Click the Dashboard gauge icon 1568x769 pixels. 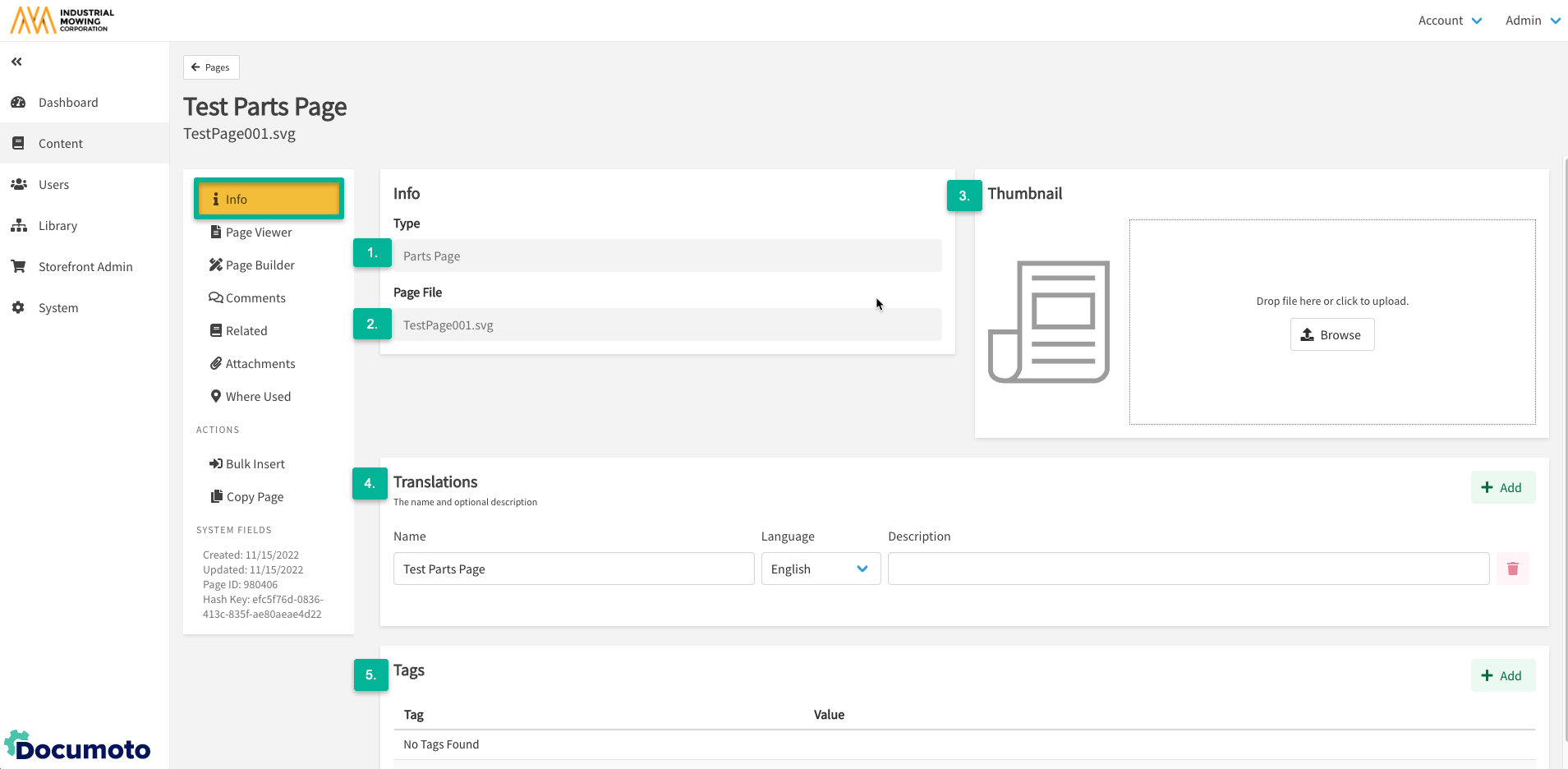[x=18, y=103]
